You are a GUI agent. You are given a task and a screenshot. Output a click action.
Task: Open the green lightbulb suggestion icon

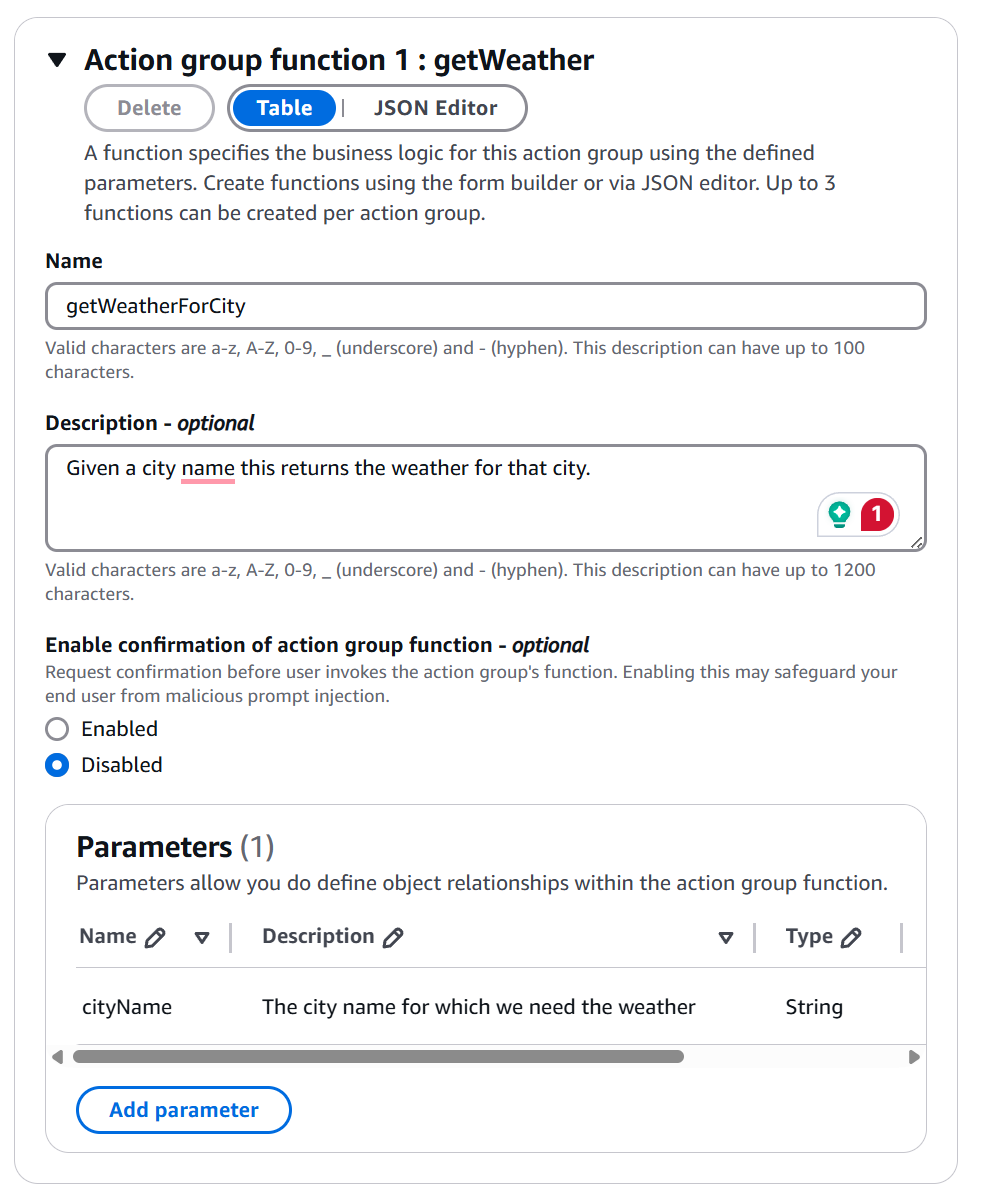click(839, 515)
